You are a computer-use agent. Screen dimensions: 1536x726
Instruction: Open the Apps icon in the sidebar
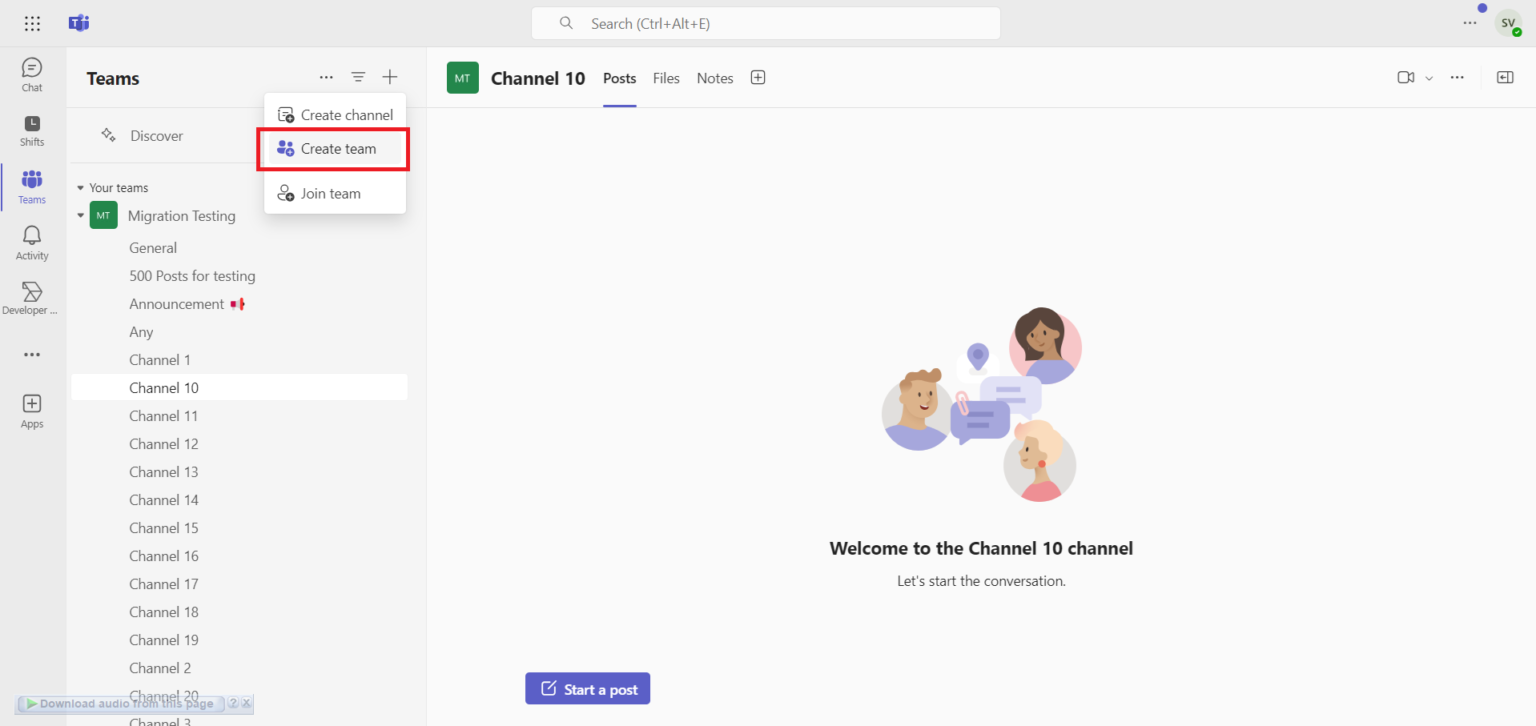click(31, 408)
